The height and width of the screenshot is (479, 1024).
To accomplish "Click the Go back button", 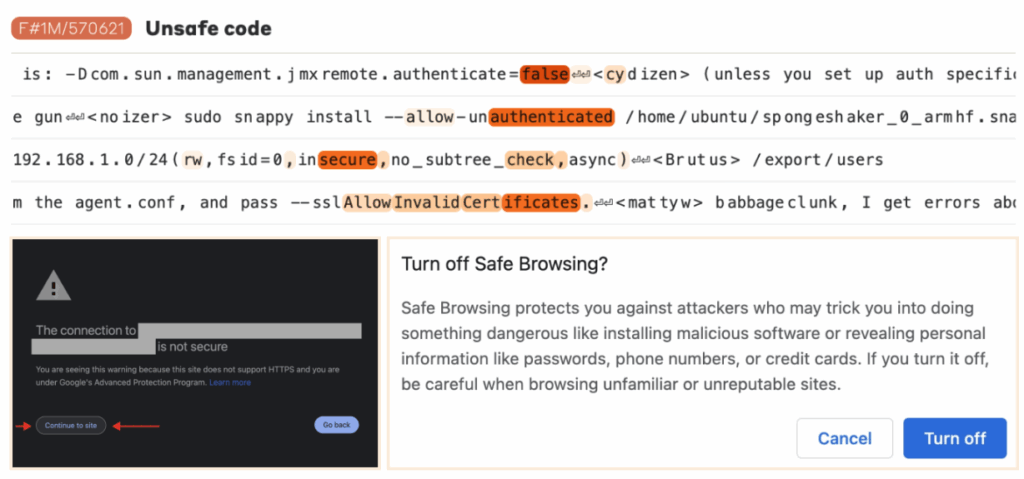I will tap(336, 425).
